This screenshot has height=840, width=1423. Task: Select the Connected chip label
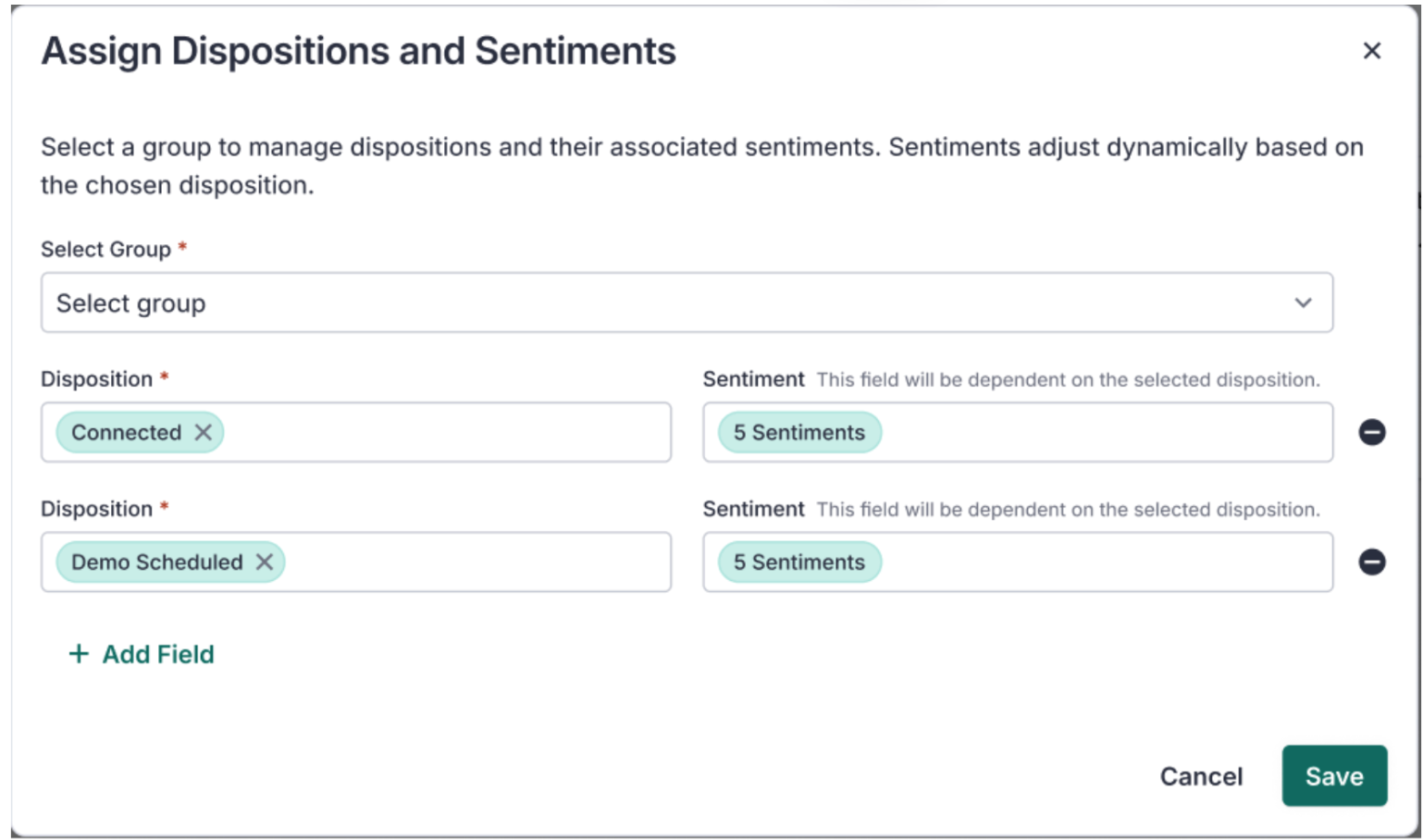(127, 432)
